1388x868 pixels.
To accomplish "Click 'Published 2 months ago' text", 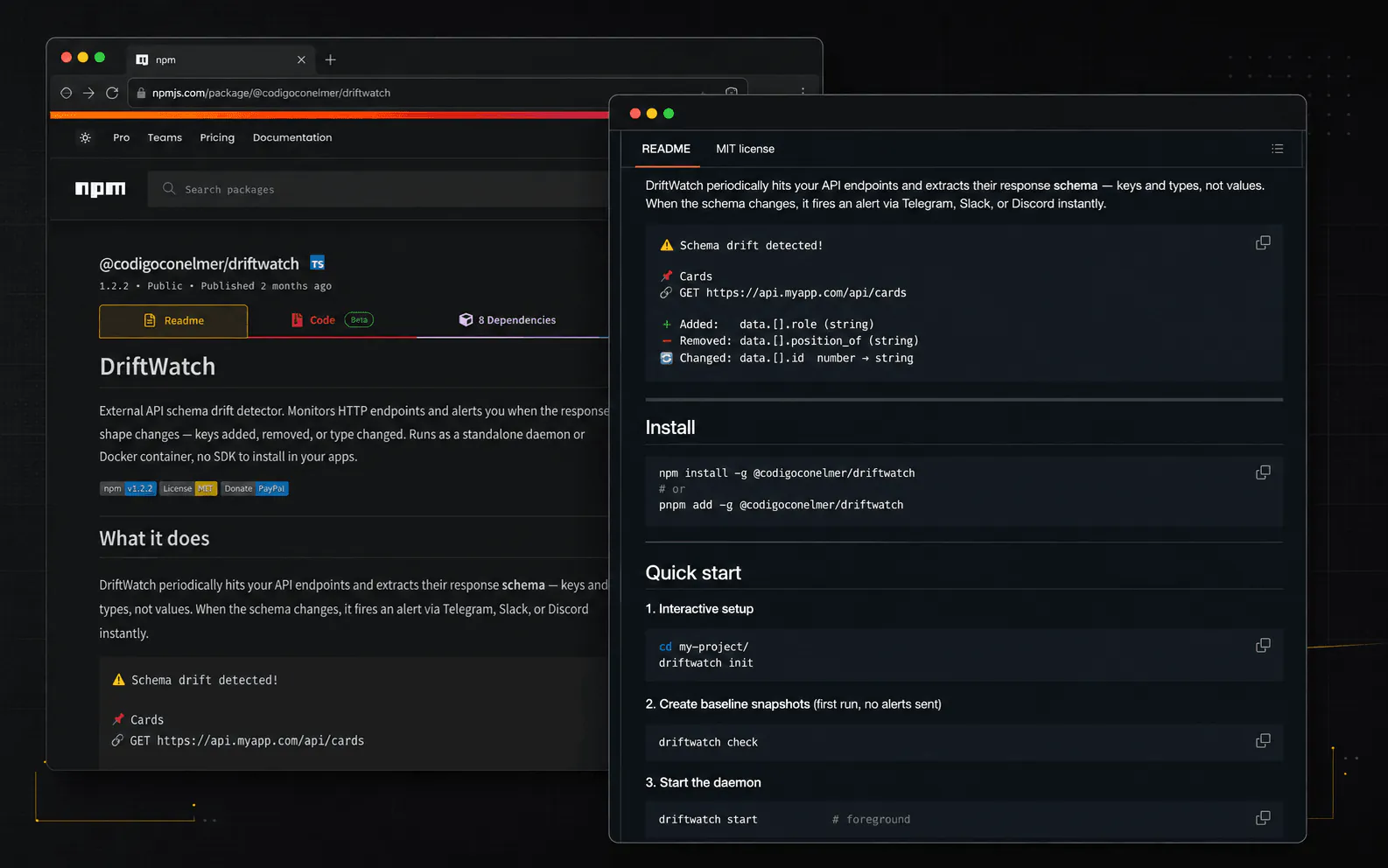I will (x=266, y=286).
